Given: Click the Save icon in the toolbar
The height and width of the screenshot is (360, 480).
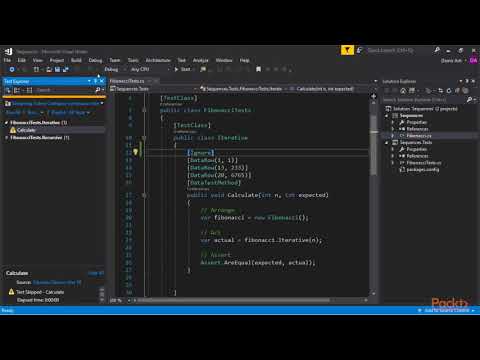Looking at the screenshot, I should pos(57,69).
